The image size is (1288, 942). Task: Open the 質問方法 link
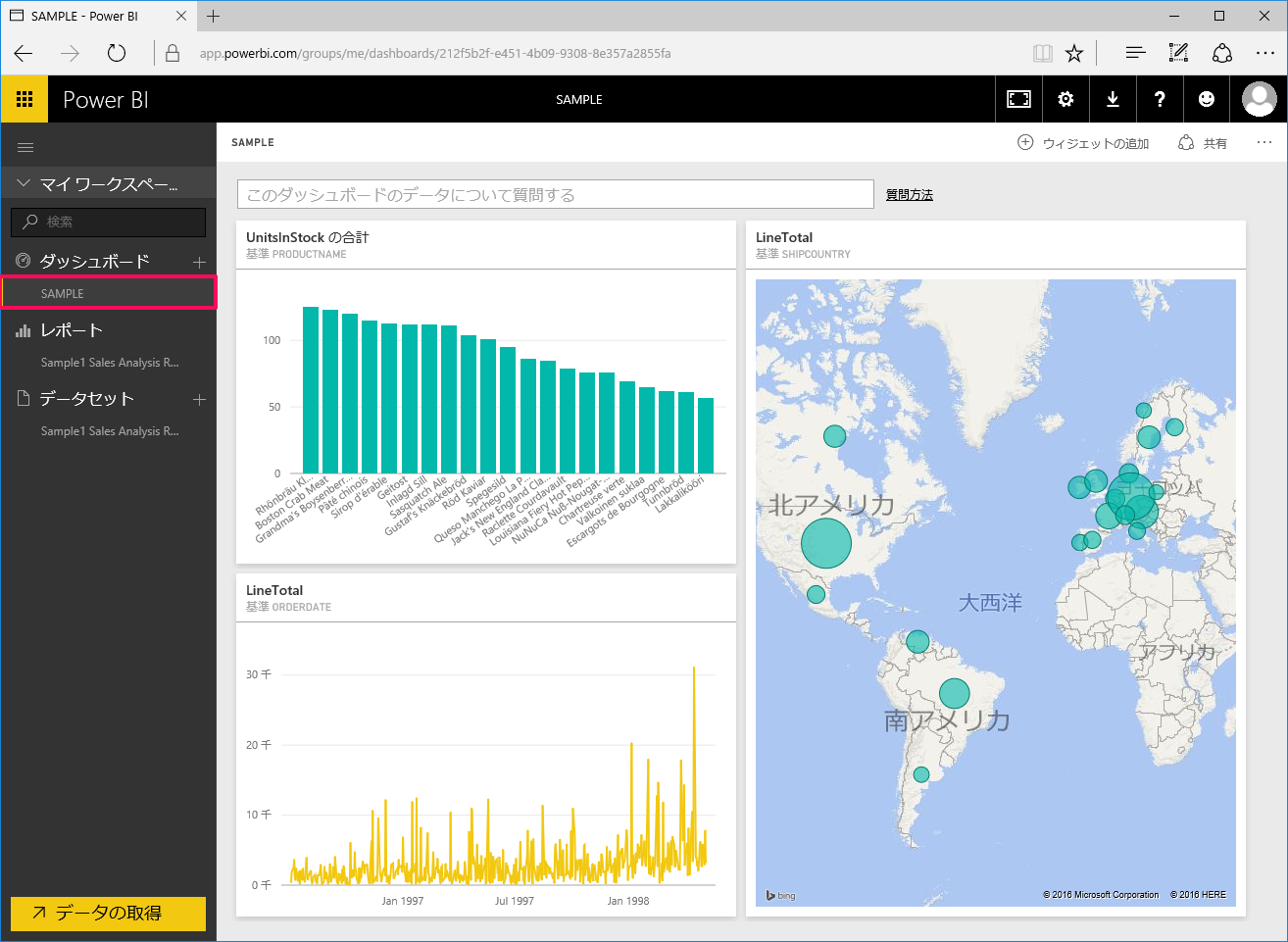pyautogui.click(x=909, y=195)
